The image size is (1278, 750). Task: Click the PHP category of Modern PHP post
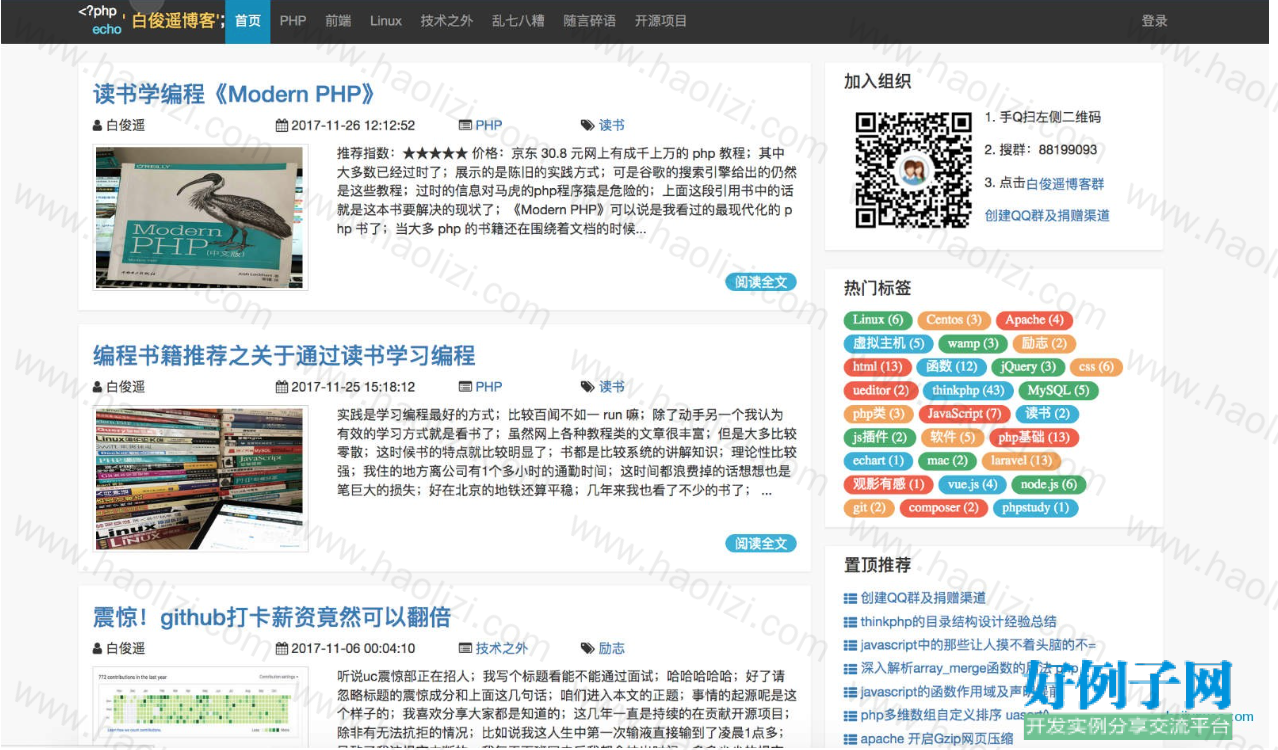(x=489, y=125)
